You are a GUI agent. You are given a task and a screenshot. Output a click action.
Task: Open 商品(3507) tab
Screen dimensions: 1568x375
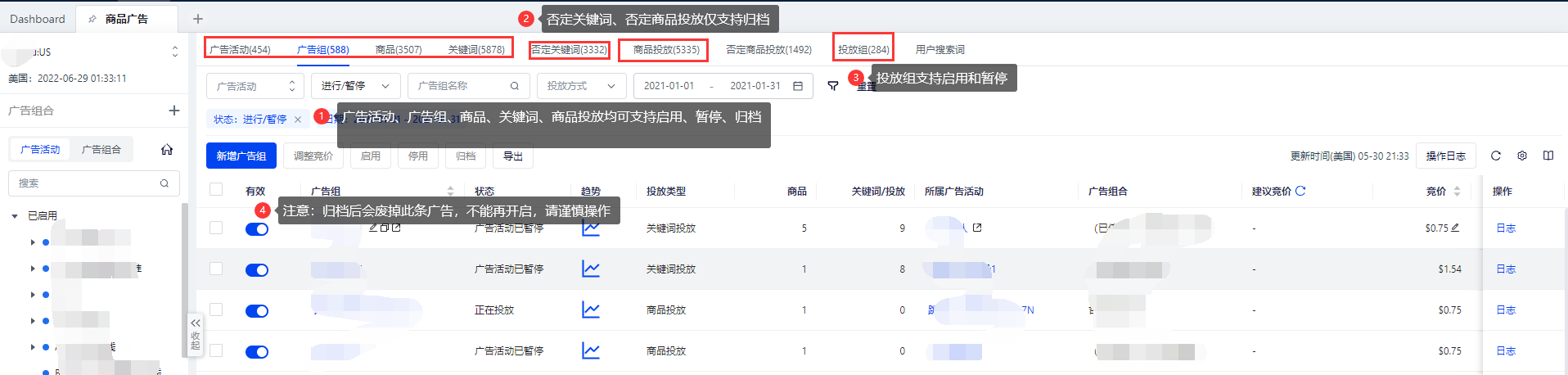point(399,50)
